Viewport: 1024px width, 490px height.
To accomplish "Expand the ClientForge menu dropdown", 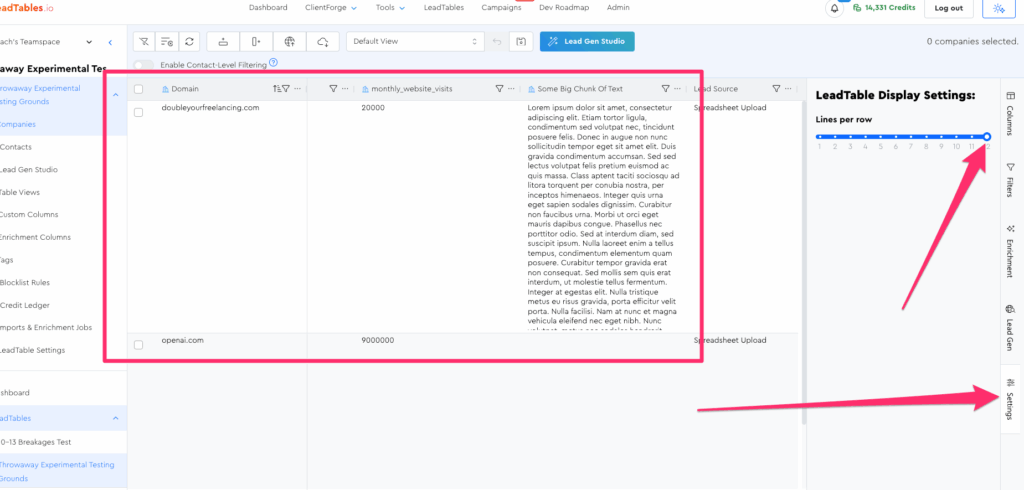I will point(331,8).
